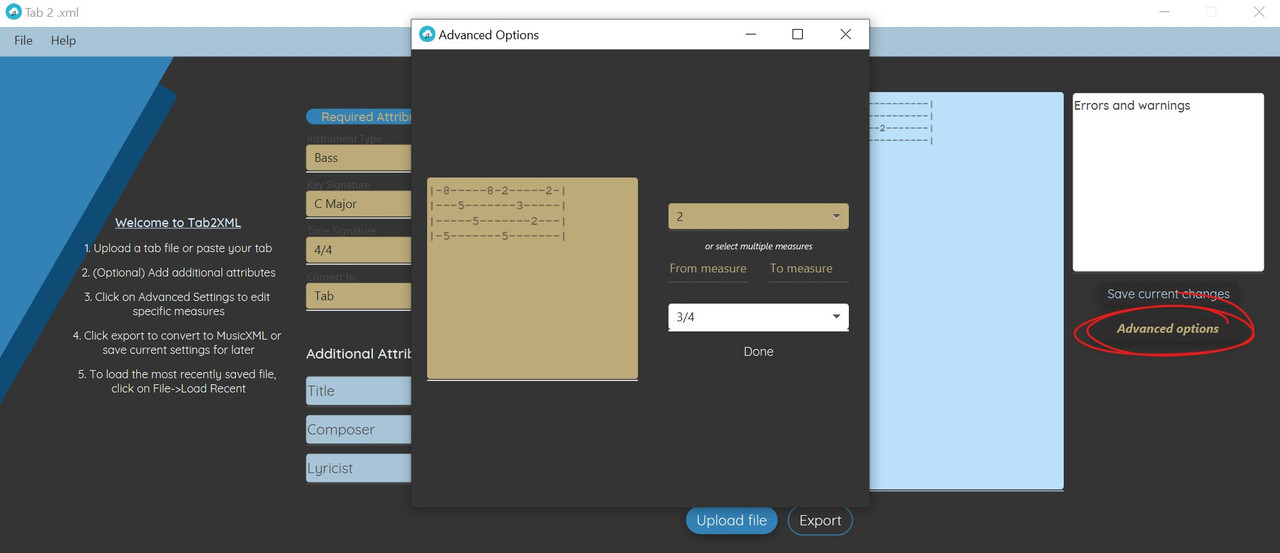Image resolution: width=1280 pixels, height=553 pixels.
Task: Open the 4/4 time signature dropdown
Action: 359,250
